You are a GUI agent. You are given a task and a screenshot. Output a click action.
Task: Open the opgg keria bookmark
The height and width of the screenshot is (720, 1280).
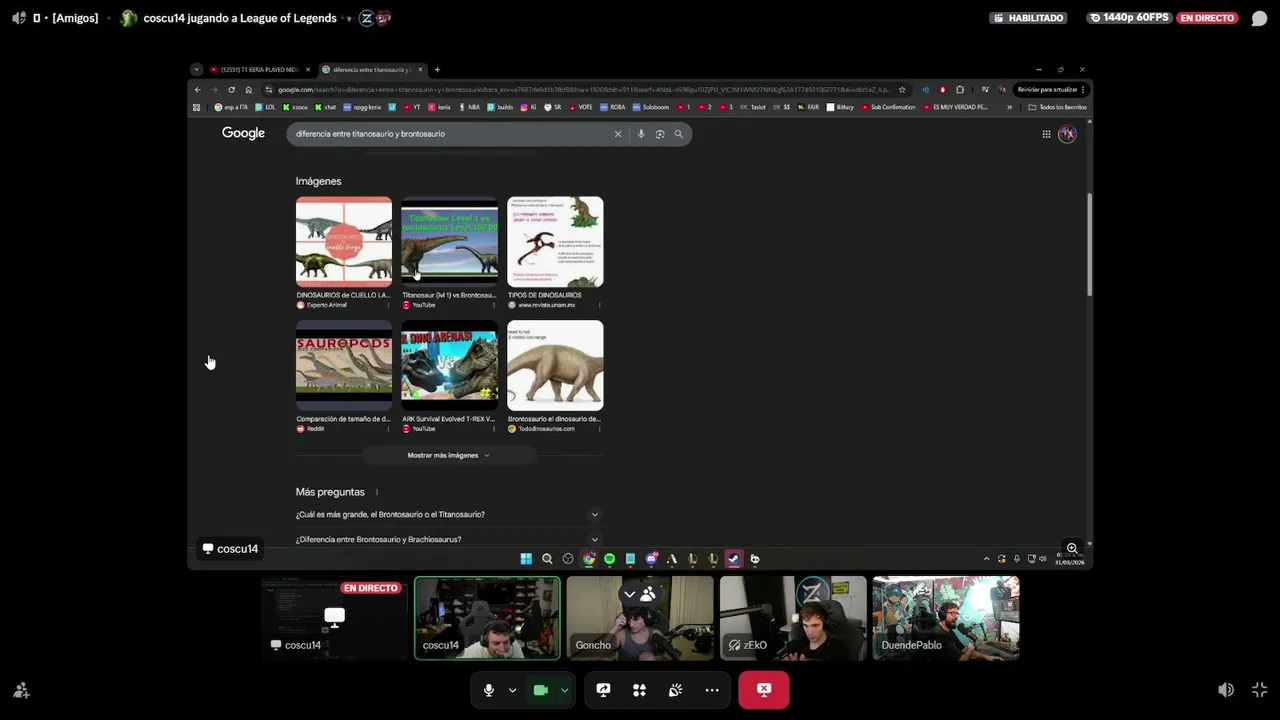pos(363,107)
